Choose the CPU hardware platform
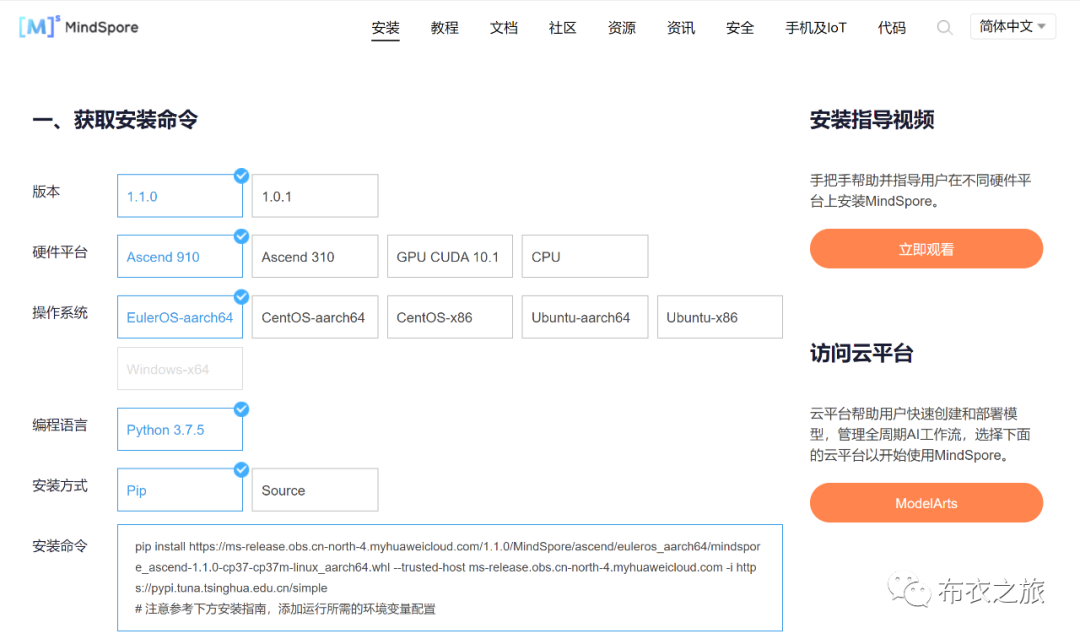Image resolution: width=1080 pixels, height=639 pixels. (x=585, y=257)
